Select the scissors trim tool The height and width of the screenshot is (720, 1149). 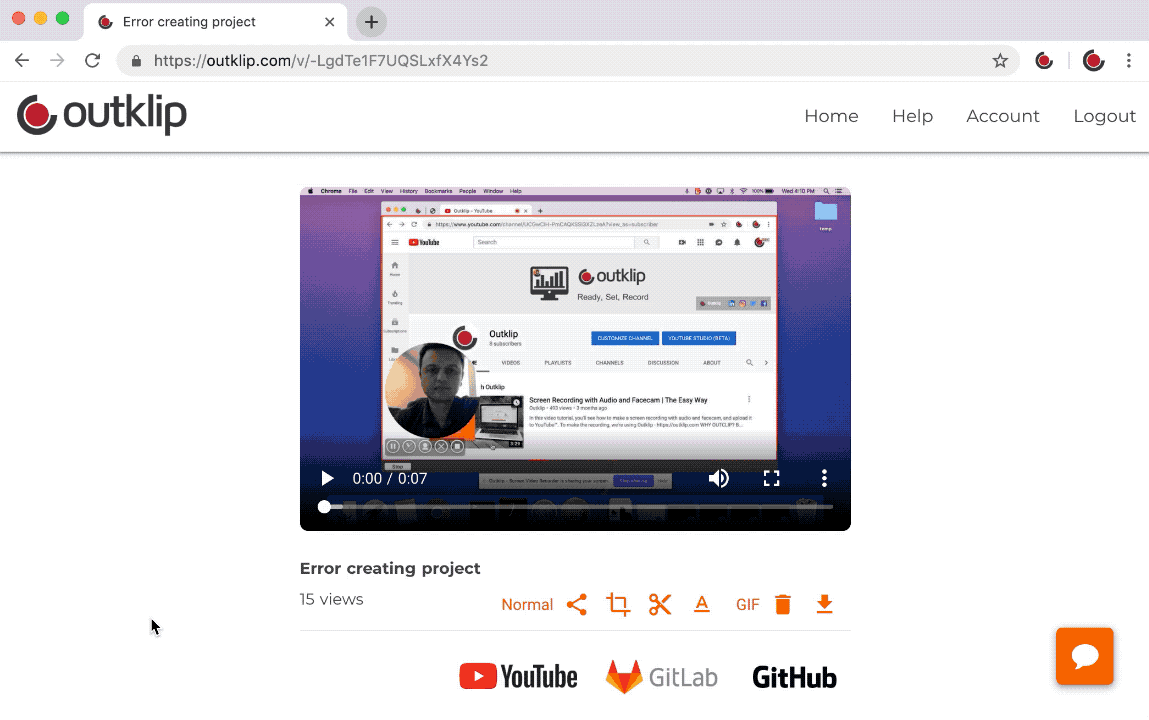coord(660,604)
